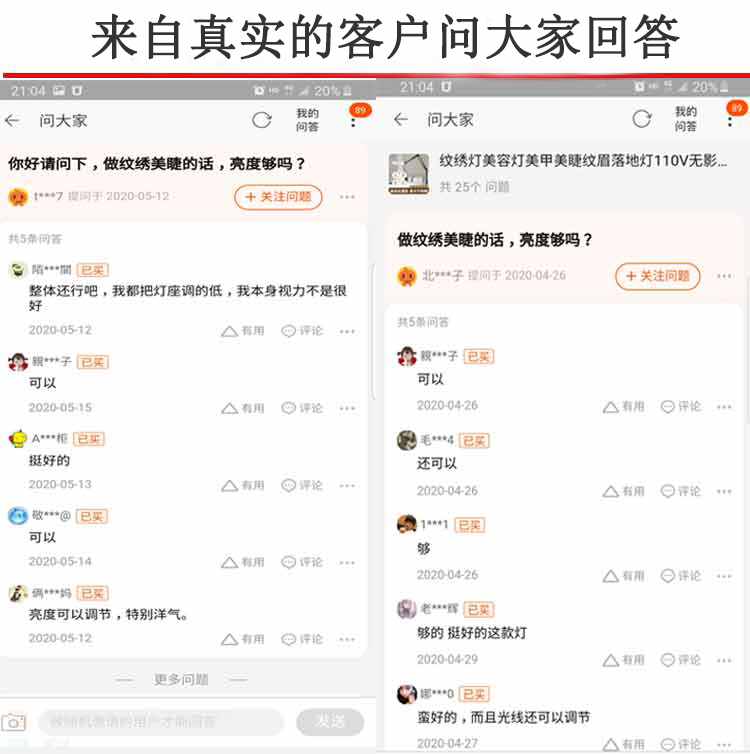Refresh the right 问大家 page
Screen dimensions: 750x754
642,119
